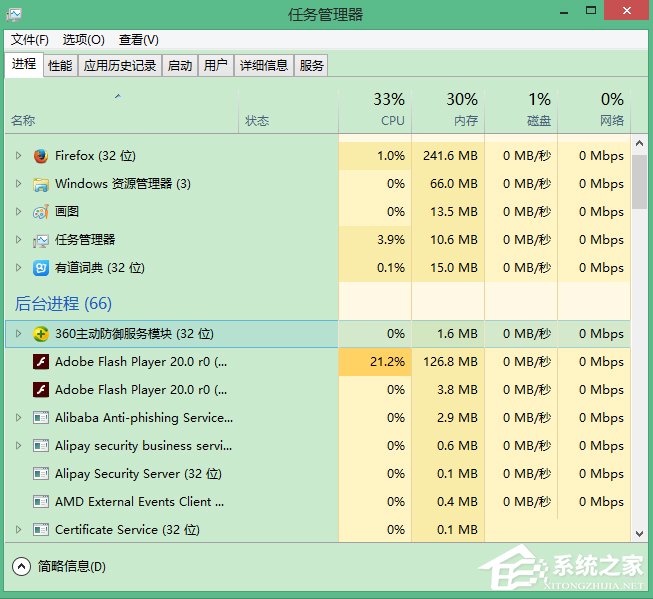
Task: Click the scrollbar down arrow
Action: pyautogui.click(x=640, y=533)
